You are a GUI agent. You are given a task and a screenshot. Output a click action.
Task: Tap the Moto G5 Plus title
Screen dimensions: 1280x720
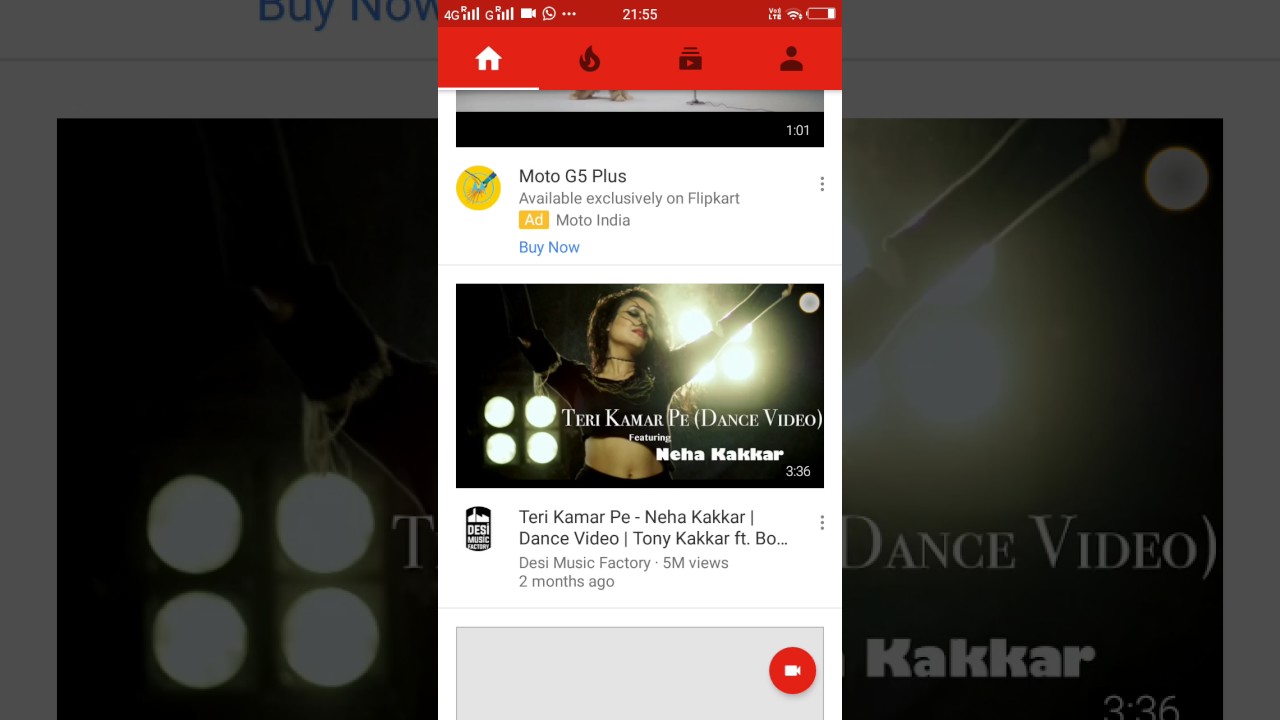pos(572,176)
